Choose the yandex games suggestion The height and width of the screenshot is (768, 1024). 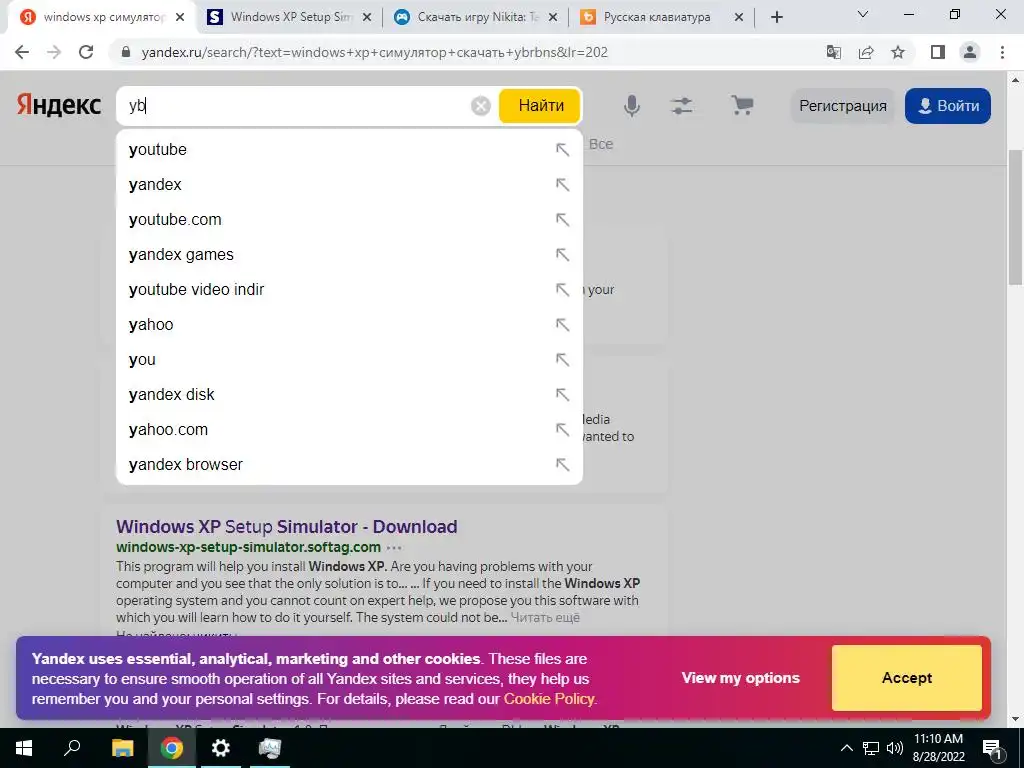[349, 255]
